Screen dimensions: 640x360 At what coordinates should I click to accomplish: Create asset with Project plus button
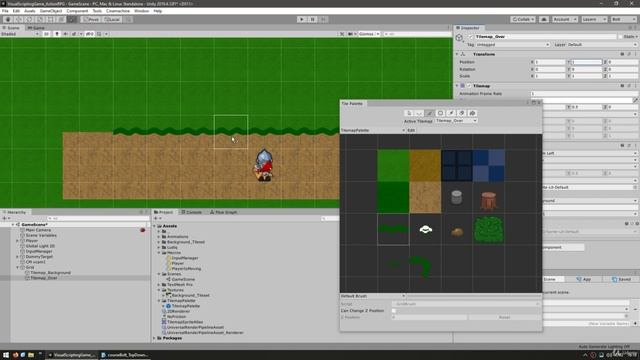tap(156, 218)
